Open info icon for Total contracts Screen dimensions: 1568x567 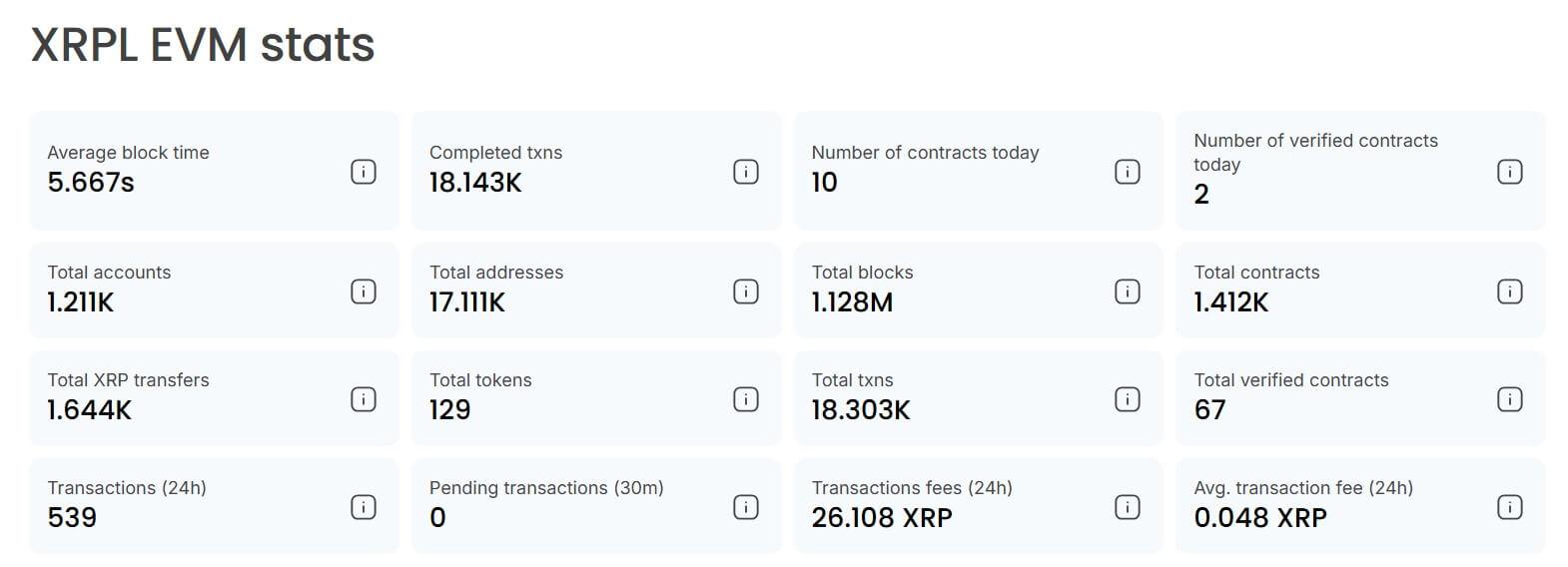[x=1510, y=291]
